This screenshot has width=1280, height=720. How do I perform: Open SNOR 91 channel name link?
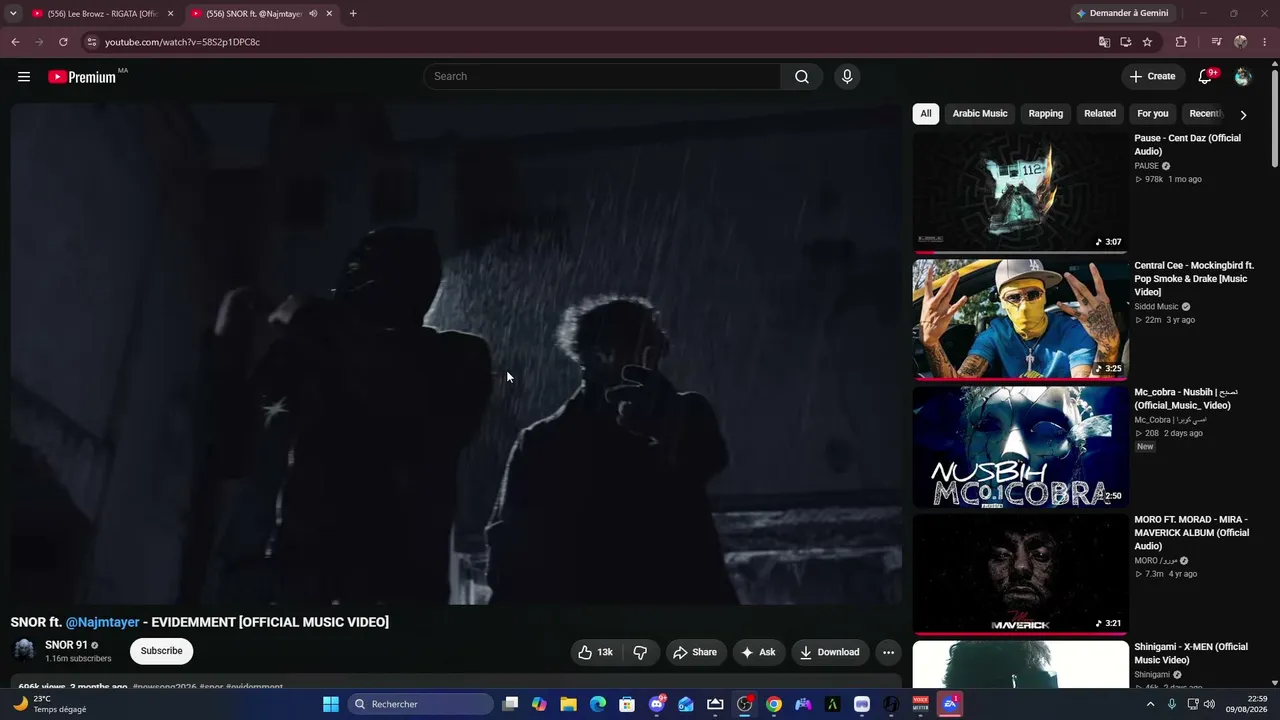[66, 645]
